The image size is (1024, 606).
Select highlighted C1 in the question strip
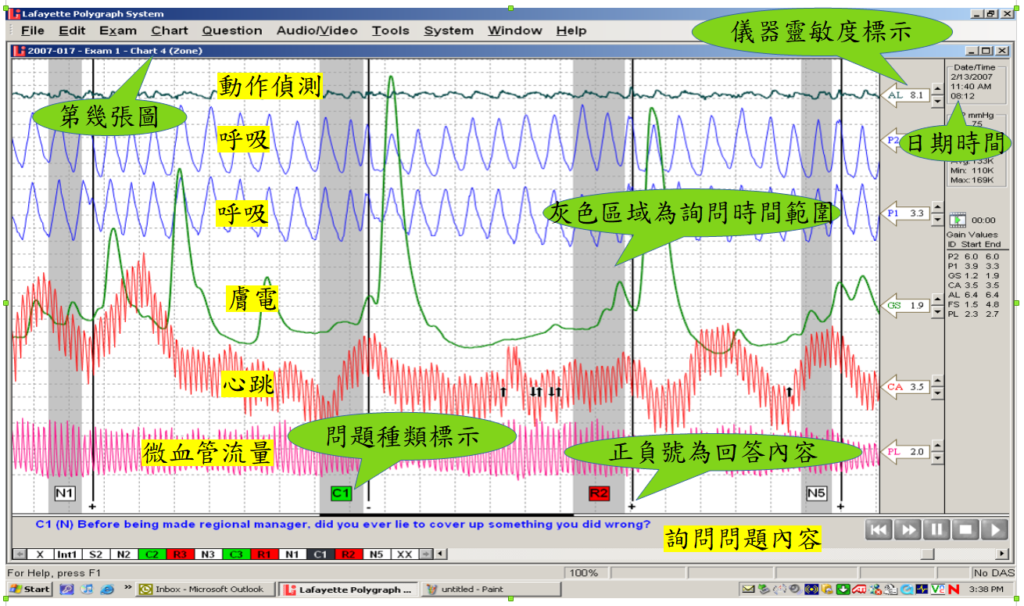pyautogui.click(x=320, y=554)
